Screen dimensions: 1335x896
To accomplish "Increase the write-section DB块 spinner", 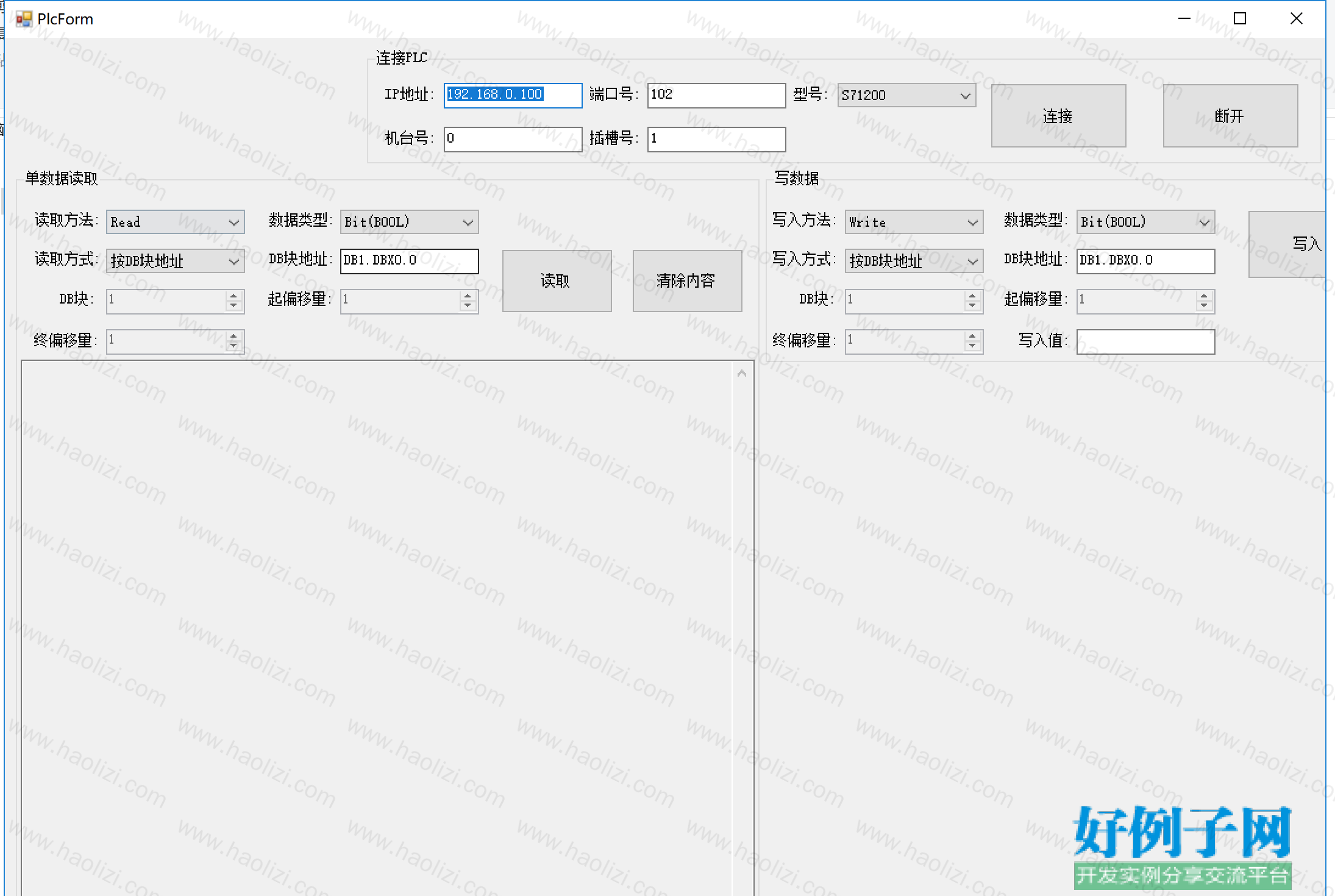I will (972, 296).
